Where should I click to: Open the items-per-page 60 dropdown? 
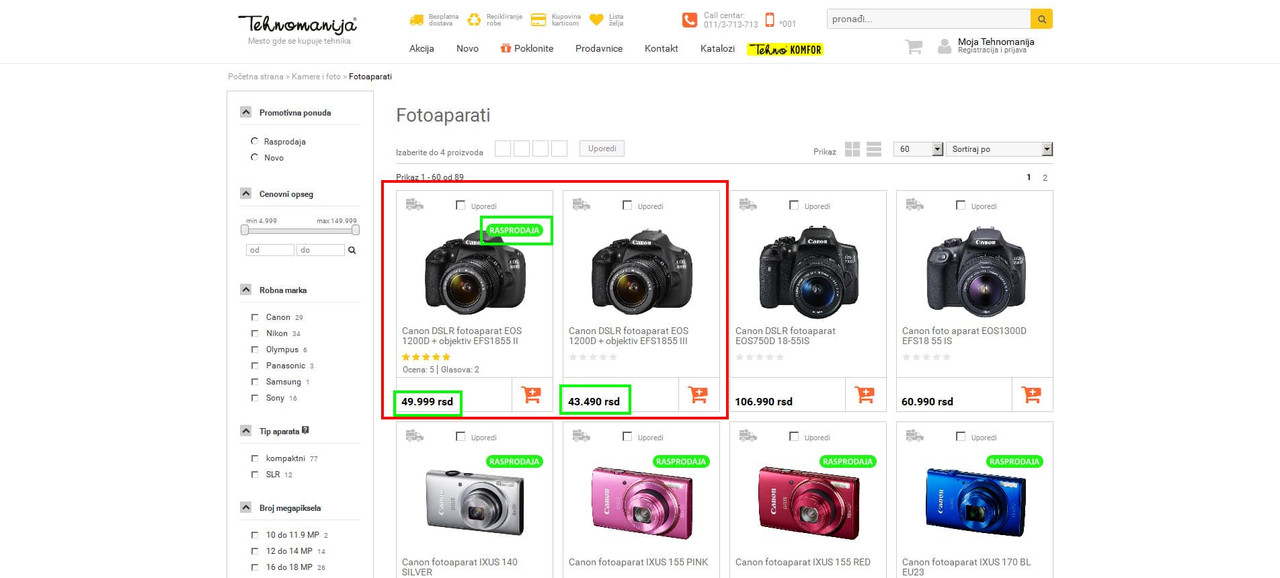pyautogui.click(x=918, y=149)
